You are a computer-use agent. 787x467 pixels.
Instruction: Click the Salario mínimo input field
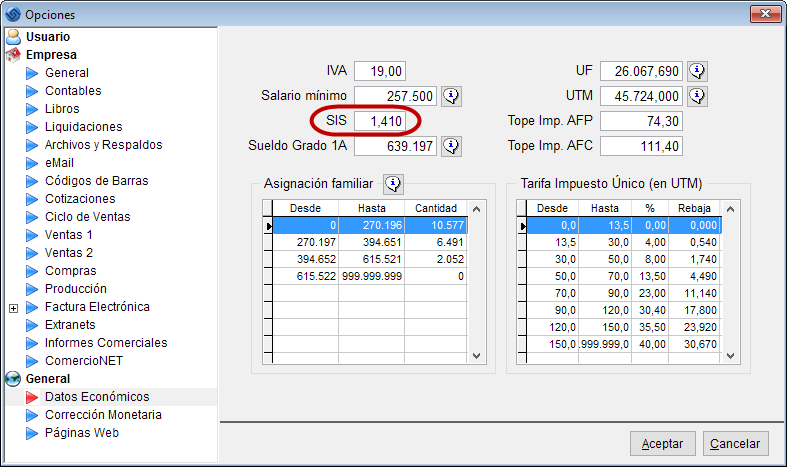pos(396,95)
